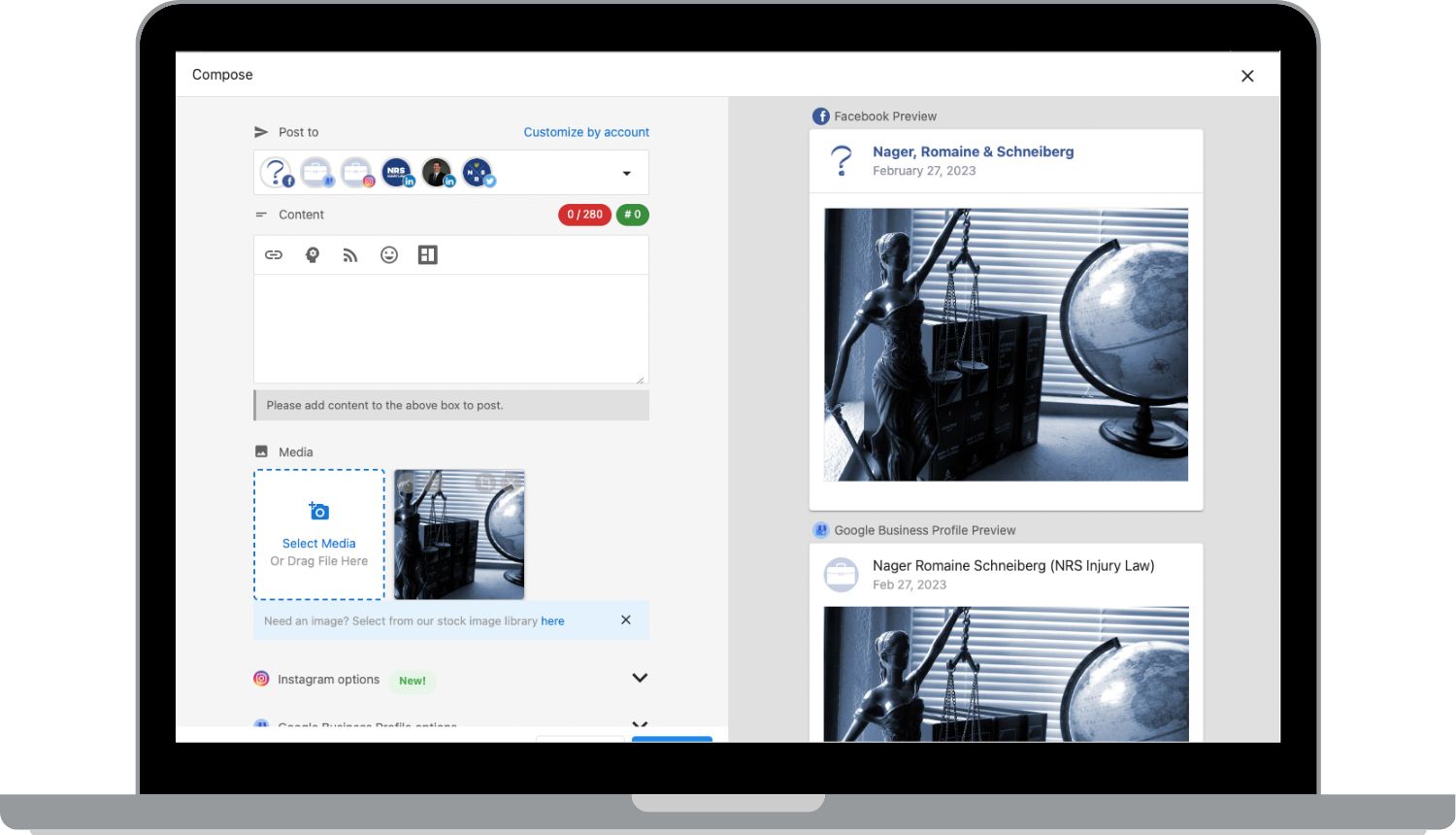Image resolution: width=1456 pixels, height=835 pixels.
Task: Open Customize by account
Action: 586,132
